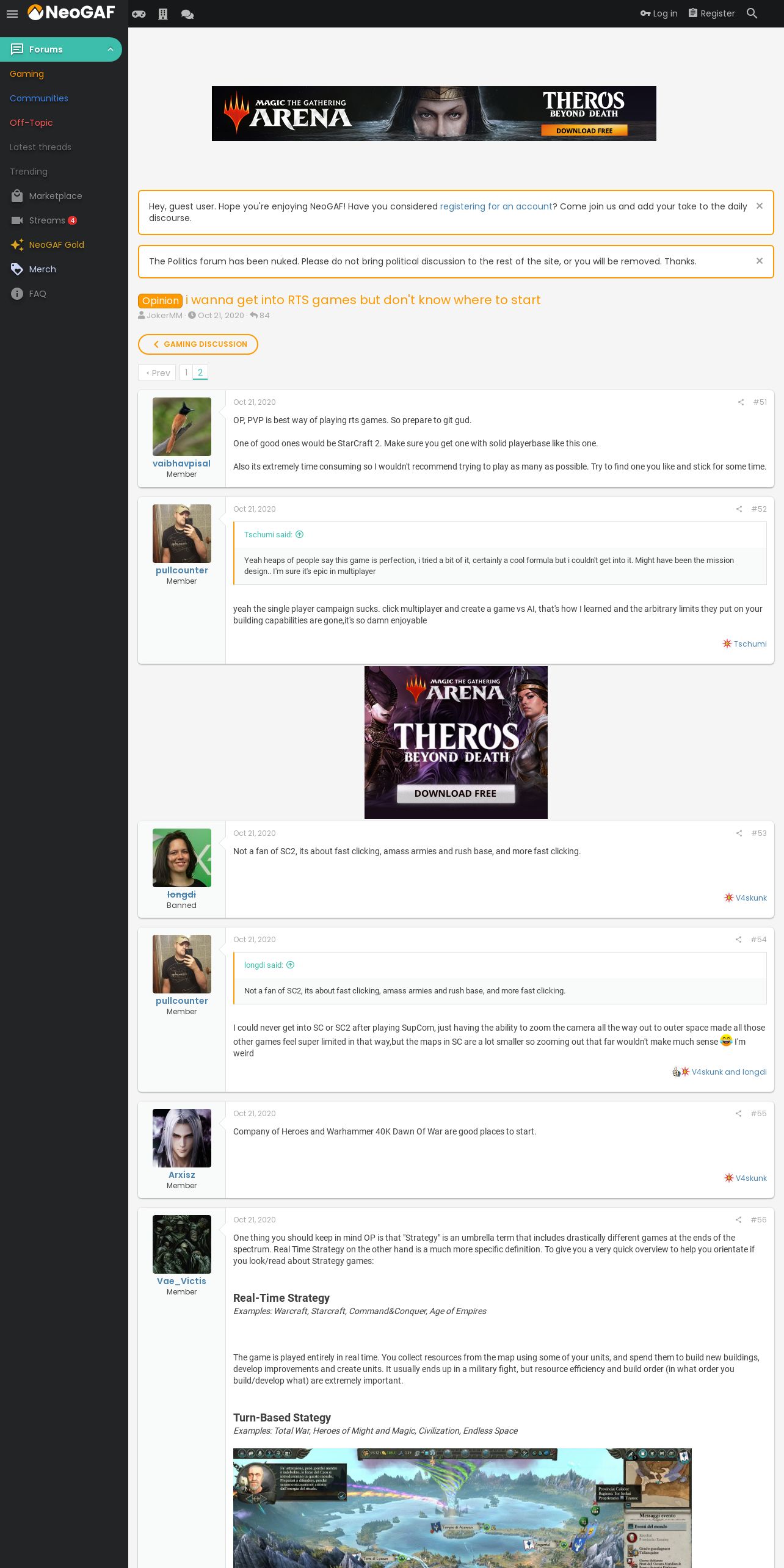Click the NeoGAF Gold sparkle icon
Viewport: 784px width, 1568px height.
pos(17,245)
